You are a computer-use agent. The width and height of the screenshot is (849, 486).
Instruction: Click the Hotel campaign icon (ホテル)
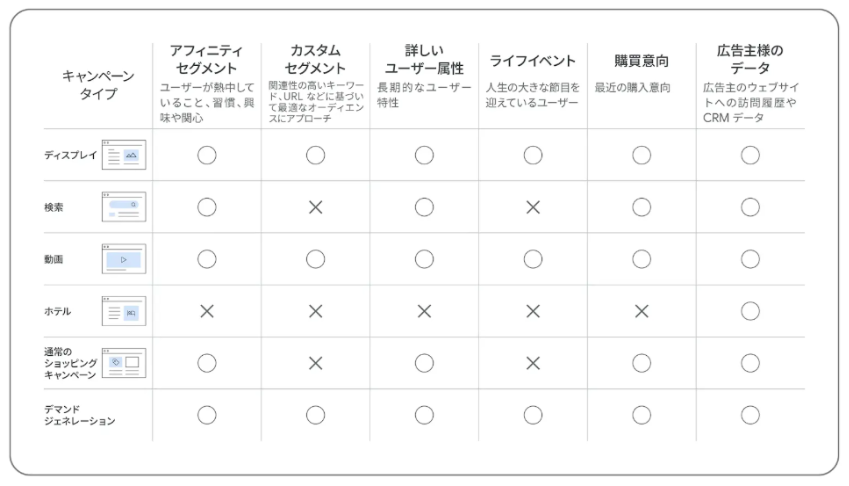124,311
